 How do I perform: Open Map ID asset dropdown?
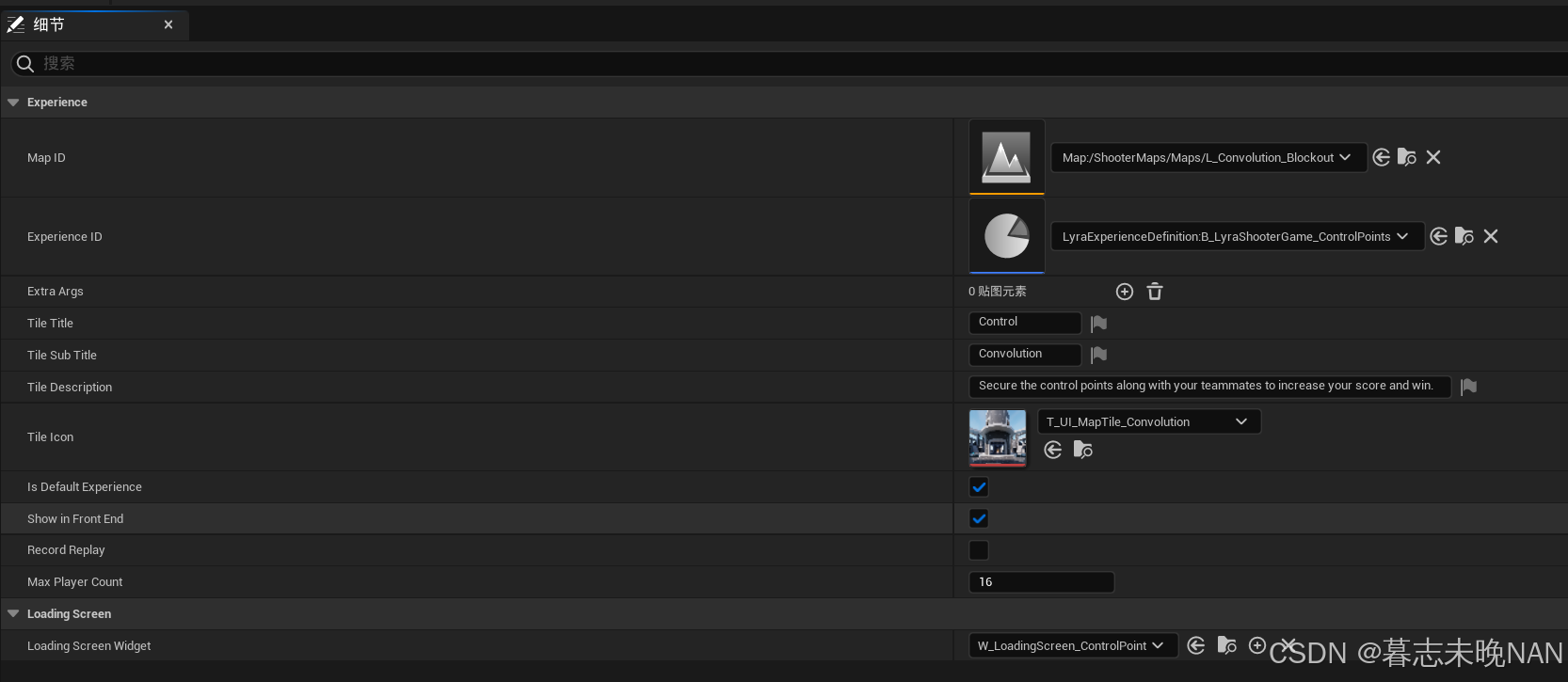(x=1208, y=157)
